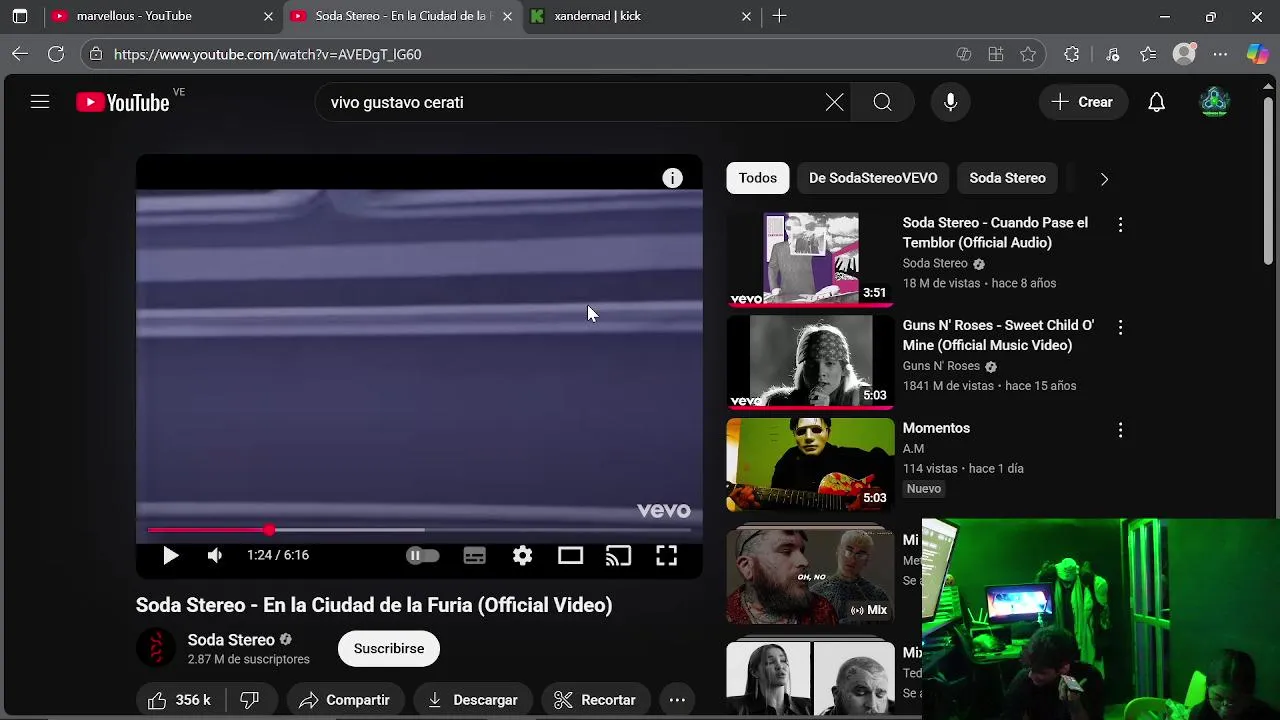Mute the video volume

(215, 555)
